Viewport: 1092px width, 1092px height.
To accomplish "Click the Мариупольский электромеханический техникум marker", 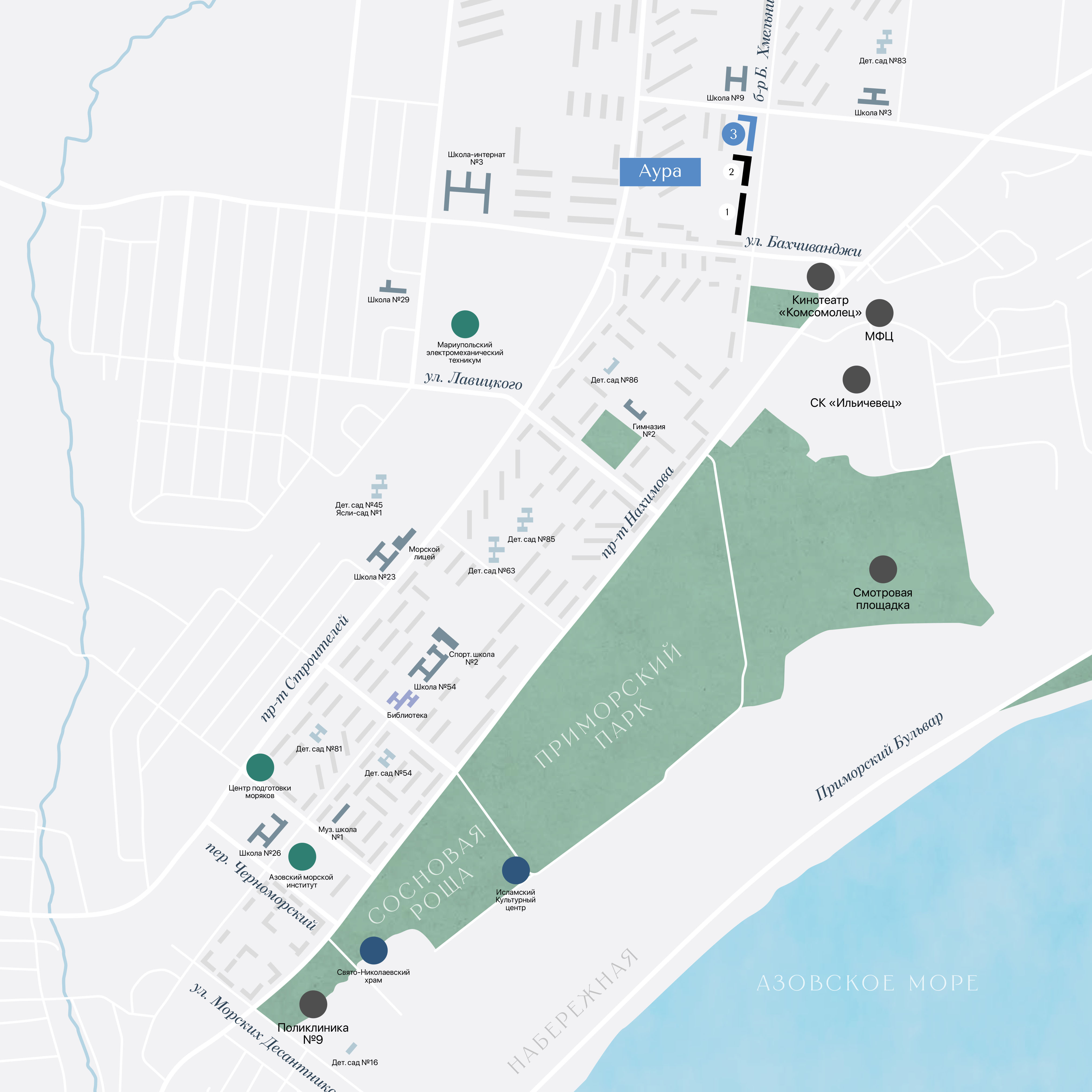I will pos(465,324).
